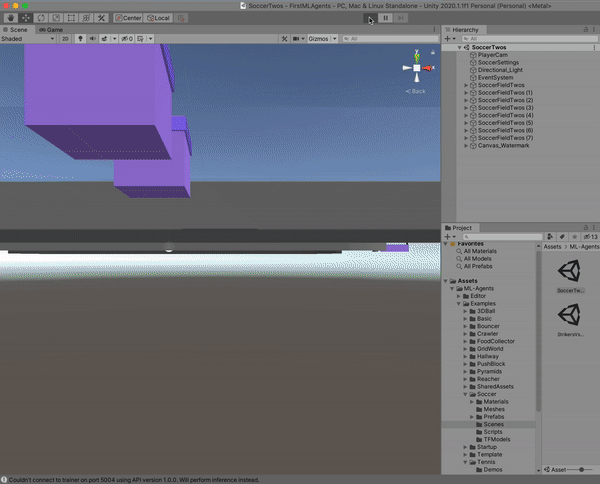Select the Scenes folder
Screen dimensions: 600x484
[x=493, y=424]
